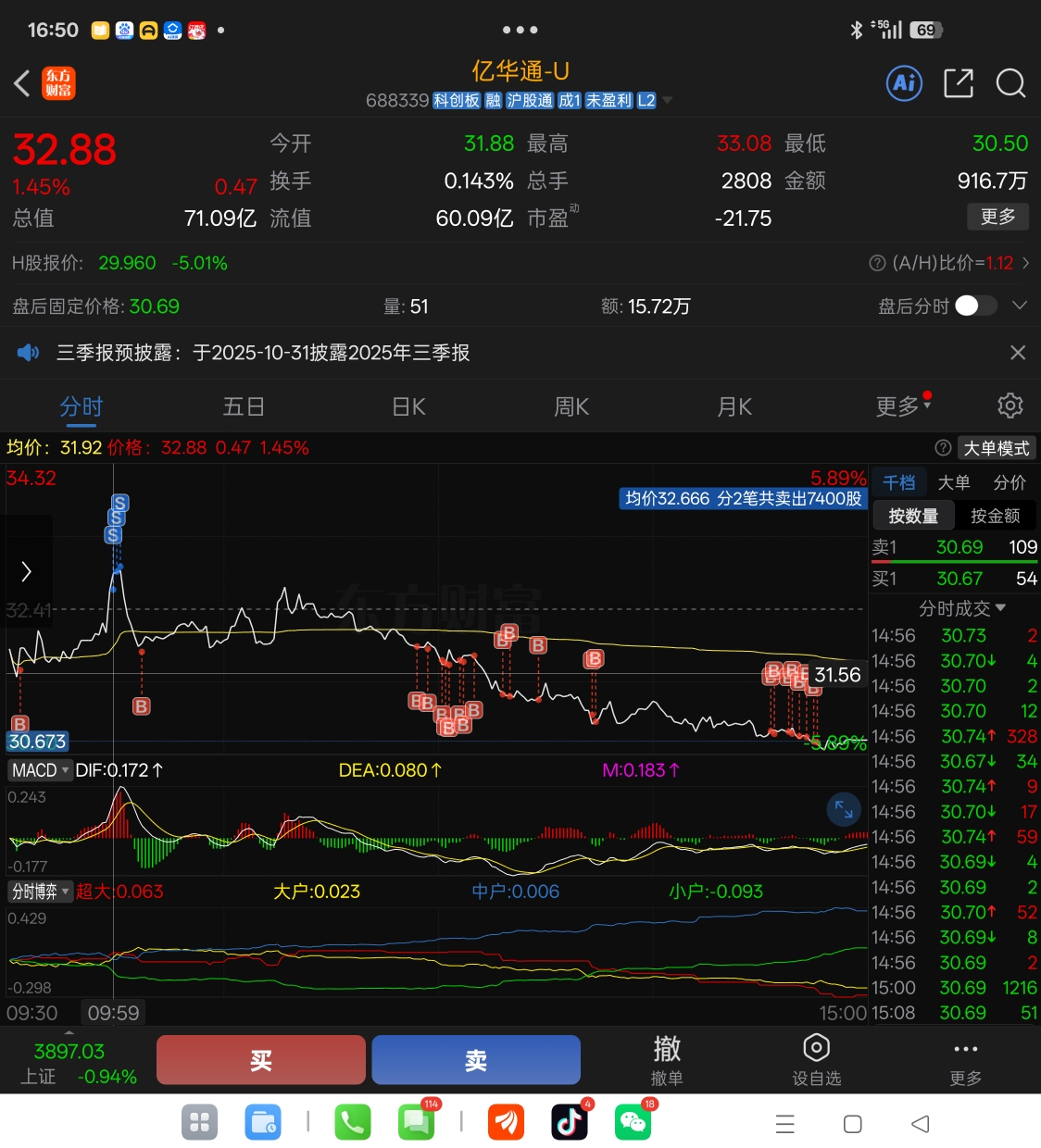Open the app drawer grid icon
The image size is (1041, 1148).
coord(200,1123)
